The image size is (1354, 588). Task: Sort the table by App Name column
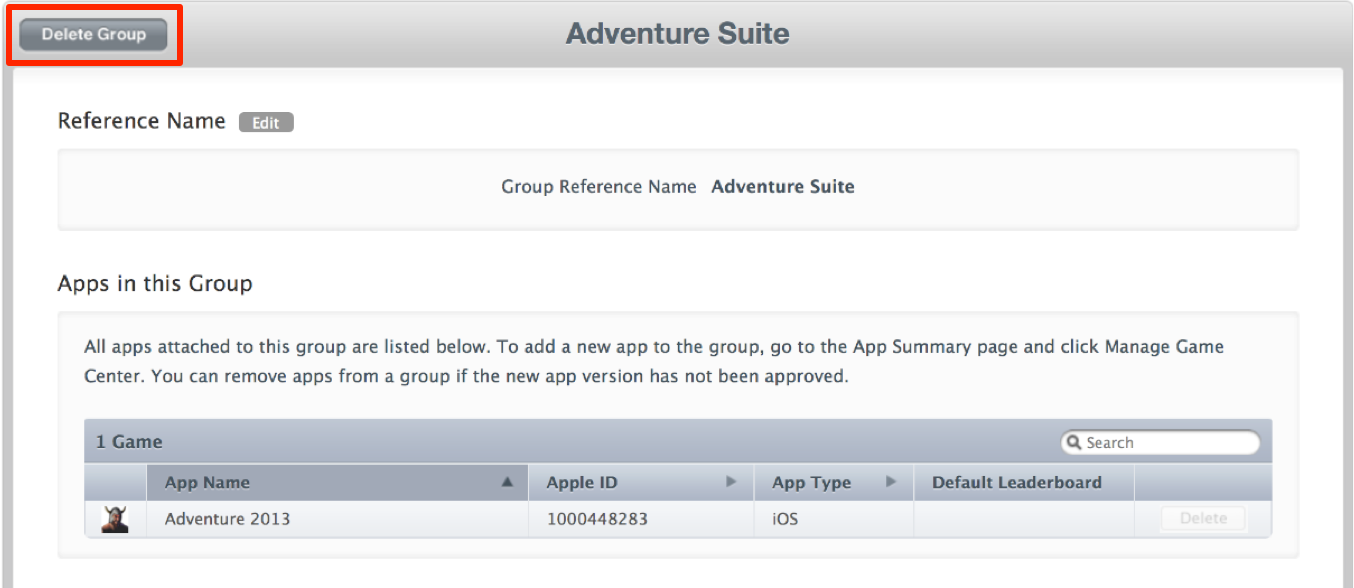pos(208,482)
